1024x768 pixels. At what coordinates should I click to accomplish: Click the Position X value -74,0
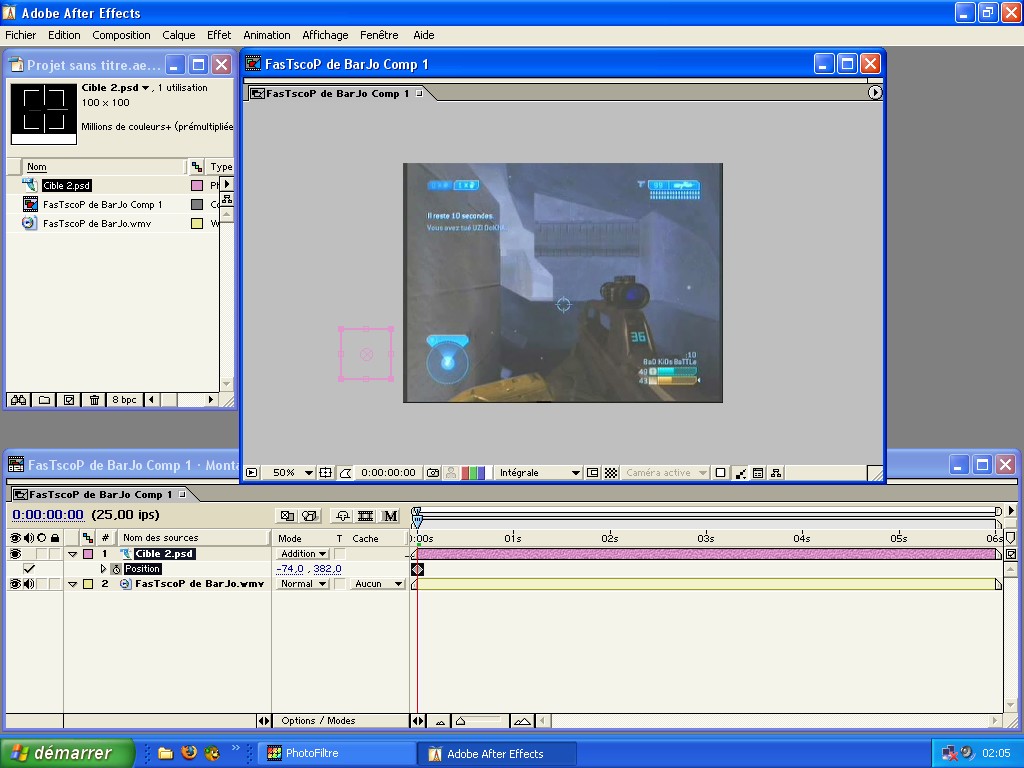pos(290,569)
